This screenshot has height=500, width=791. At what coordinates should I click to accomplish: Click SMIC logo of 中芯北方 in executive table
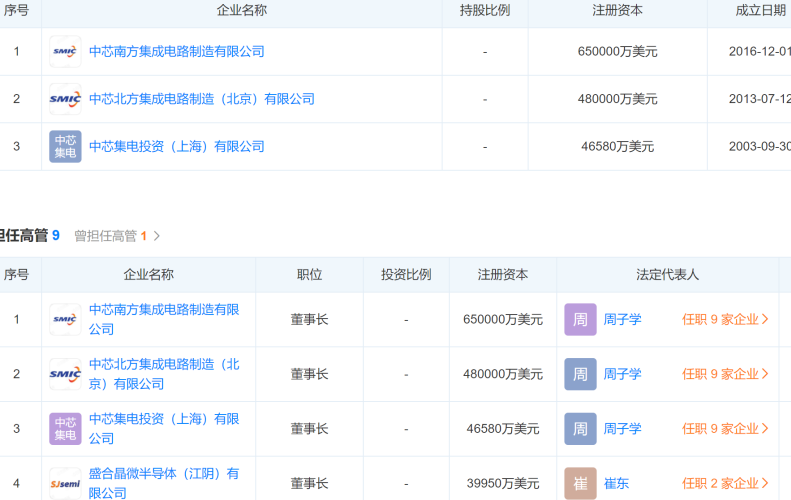pos(65,374)
